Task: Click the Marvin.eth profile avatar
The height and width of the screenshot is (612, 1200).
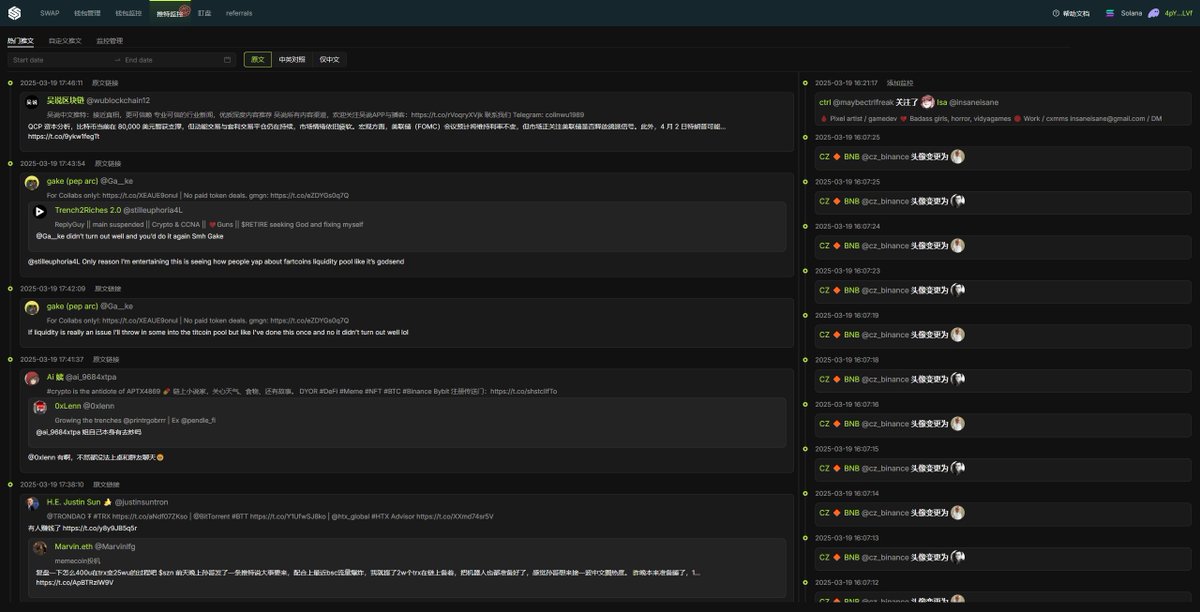Action: tap(40, 548)
